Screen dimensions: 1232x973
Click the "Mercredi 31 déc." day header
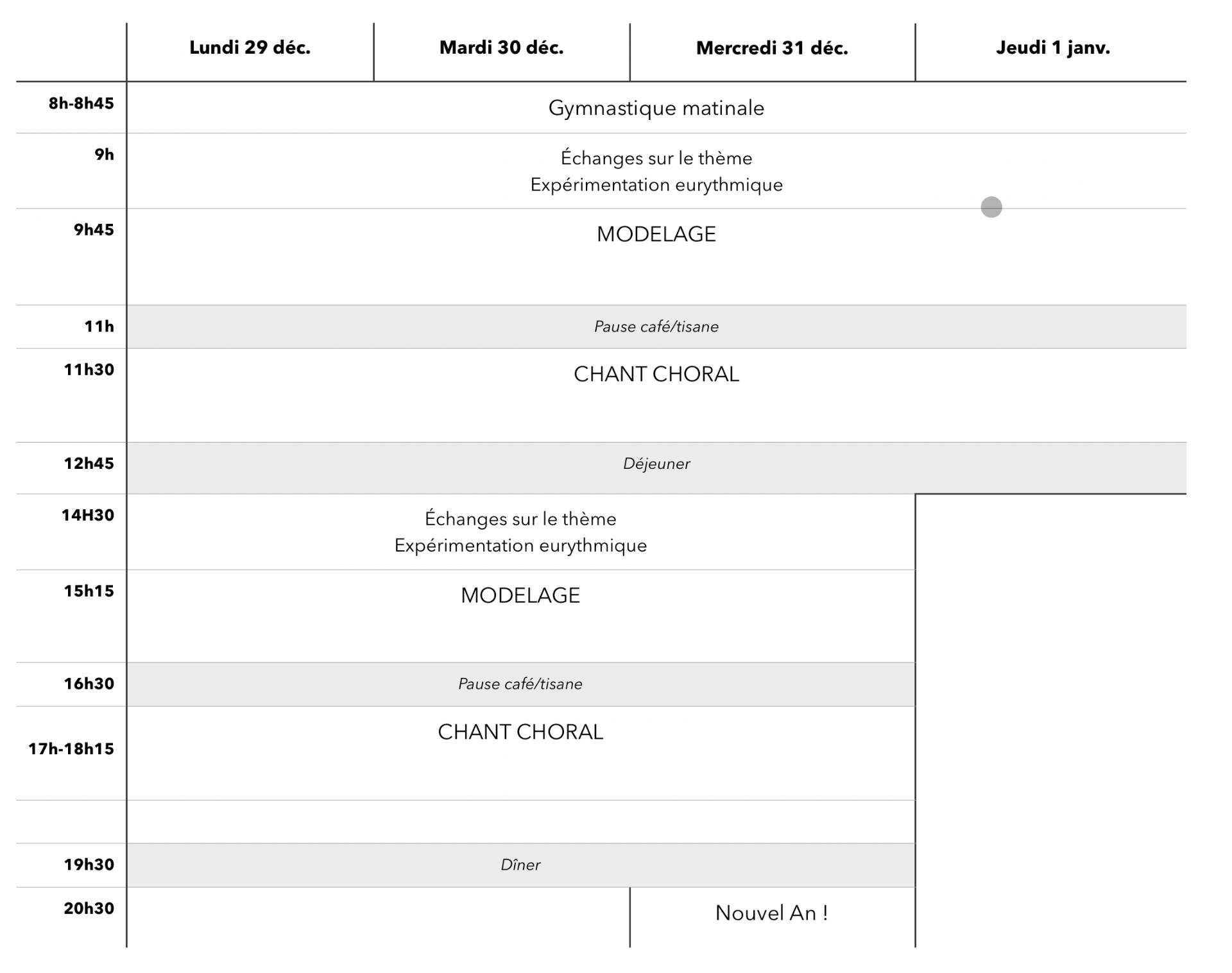772,48
